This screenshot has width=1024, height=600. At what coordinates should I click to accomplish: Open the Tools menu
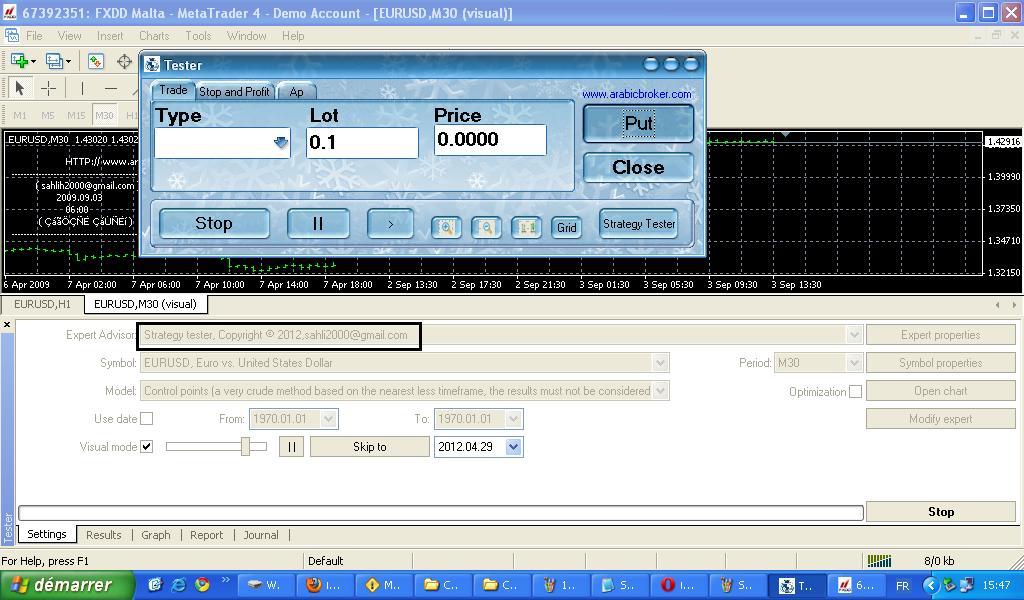point(198,35)
